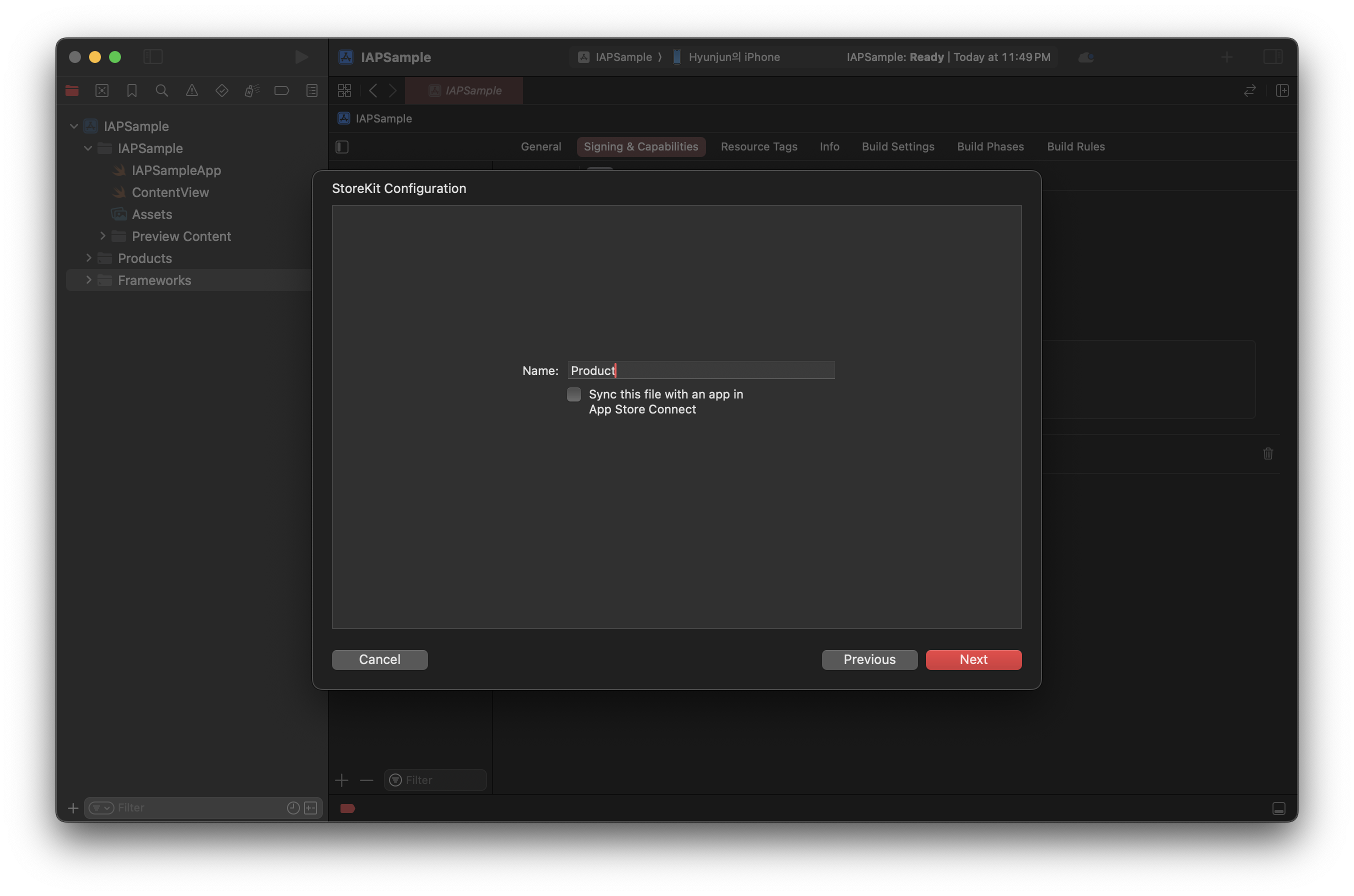The width and height of the screenshot is (1354, 896).
Task: Click the Run play button
Action: coord(301,56)
